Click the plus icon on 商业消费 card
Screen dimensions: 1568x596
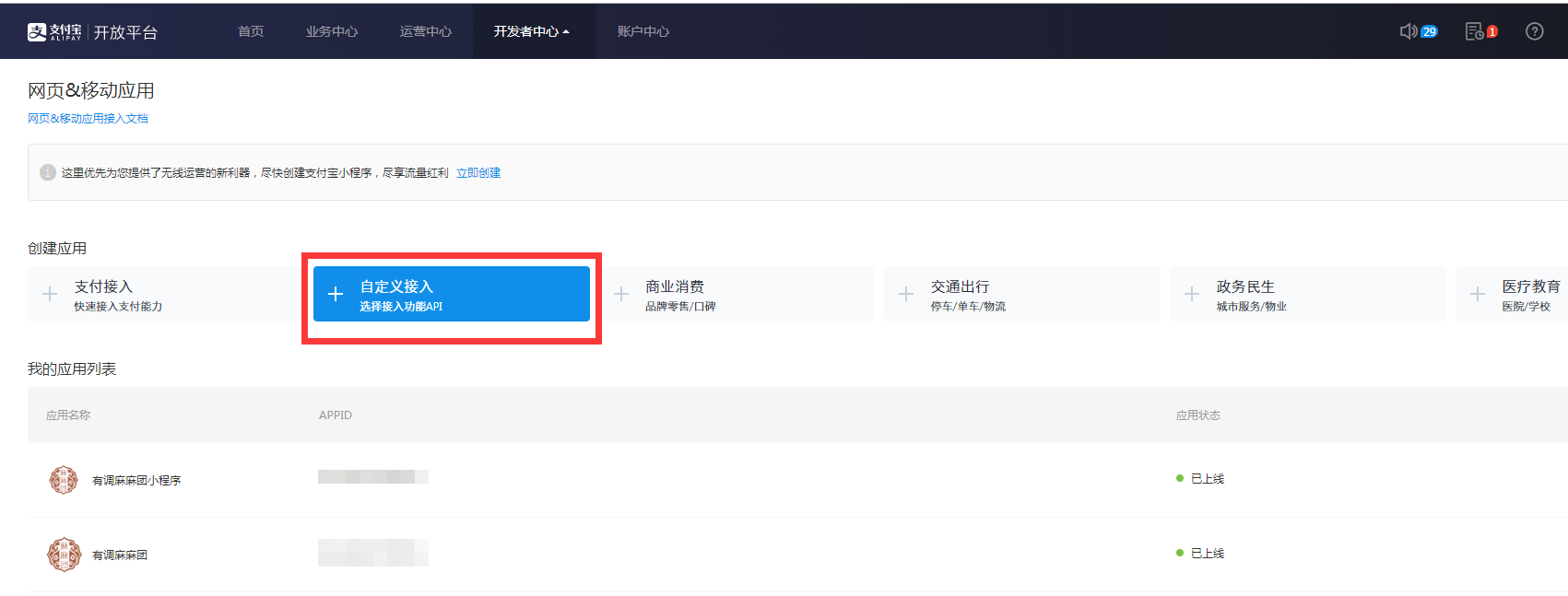(x=621, y=294)
